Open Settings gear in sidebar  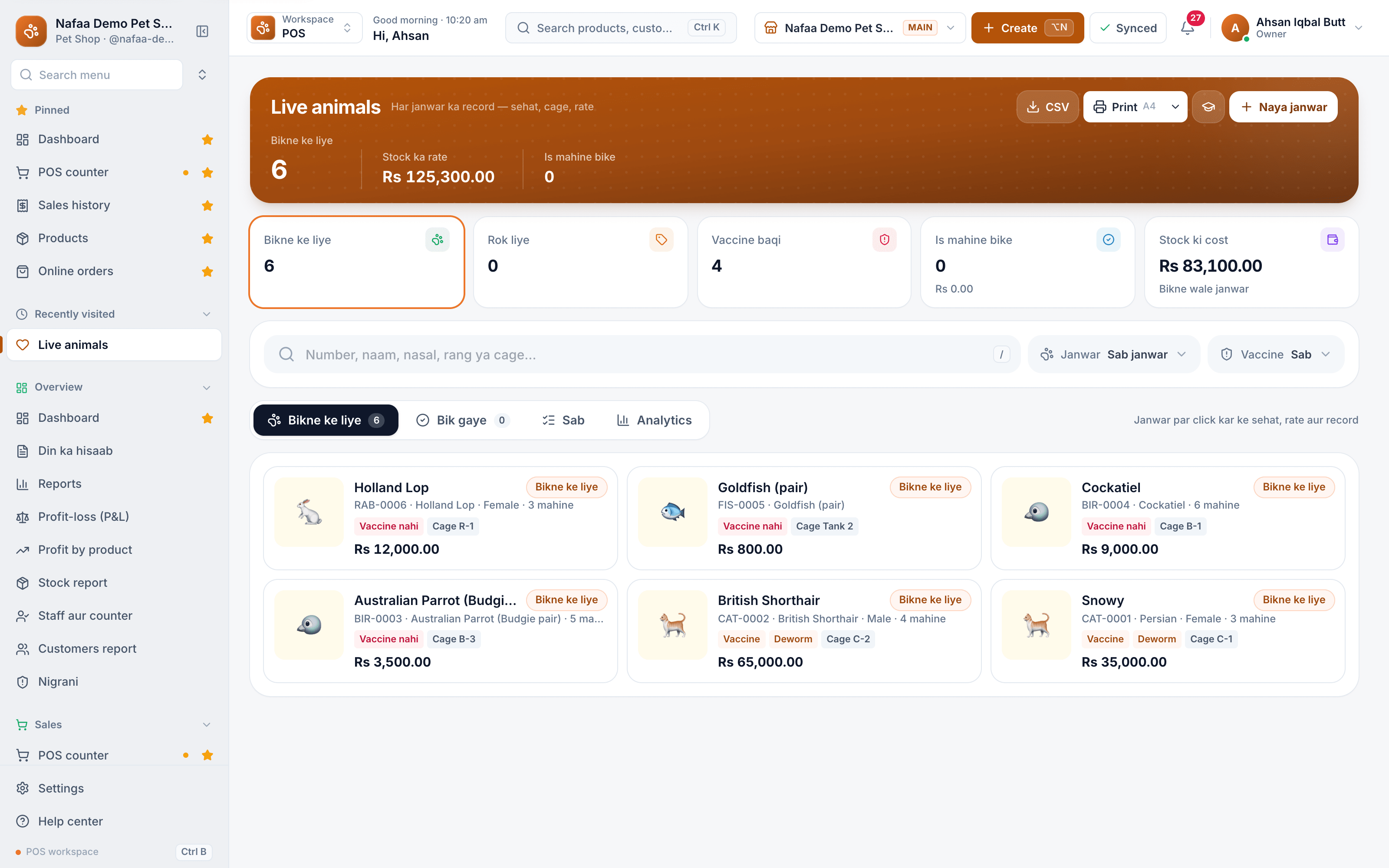23,788
